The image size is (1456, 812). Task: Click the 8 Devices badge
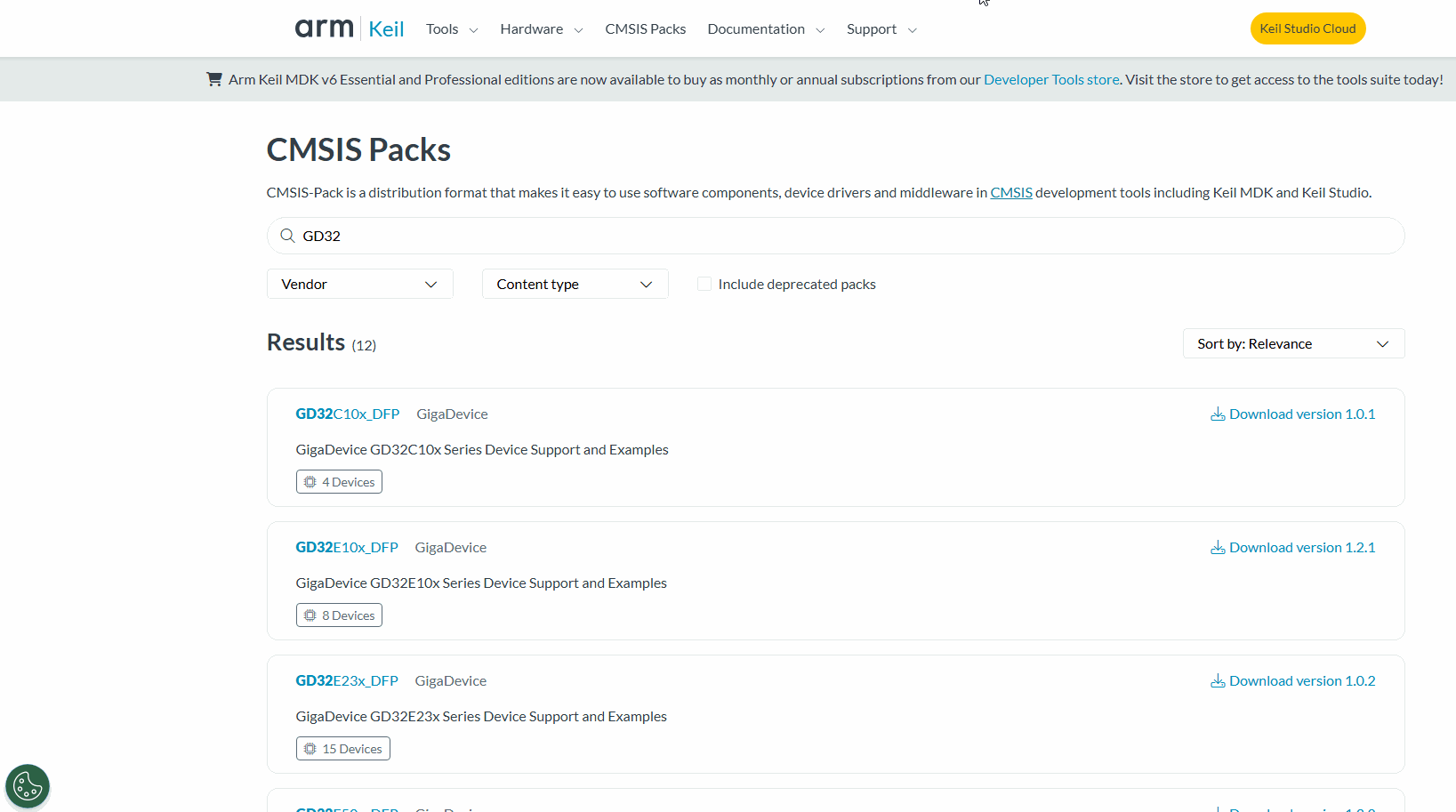click(339, 615)
